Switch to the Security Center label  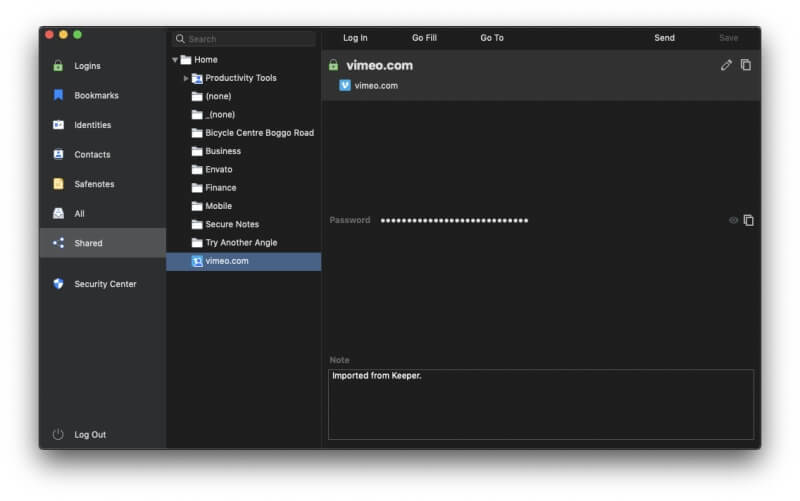pos(105,284)
